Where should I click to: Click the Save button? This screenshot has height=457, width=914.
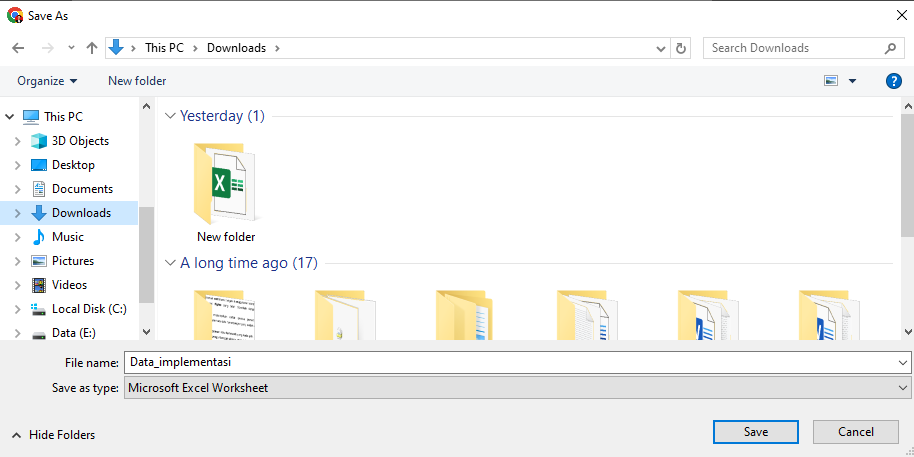(755, 432)
